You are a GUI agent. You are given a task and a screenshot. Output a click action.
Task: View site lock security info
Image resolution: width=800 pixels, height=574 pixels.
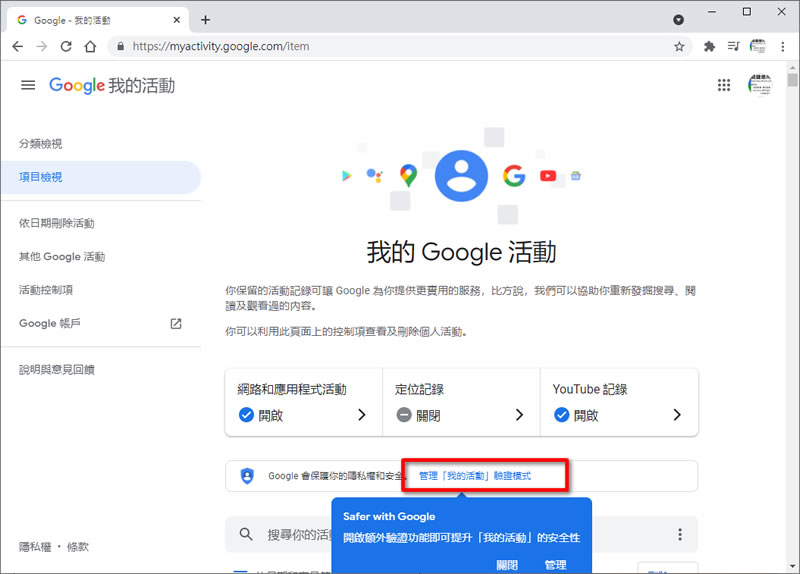pos(120,46)
